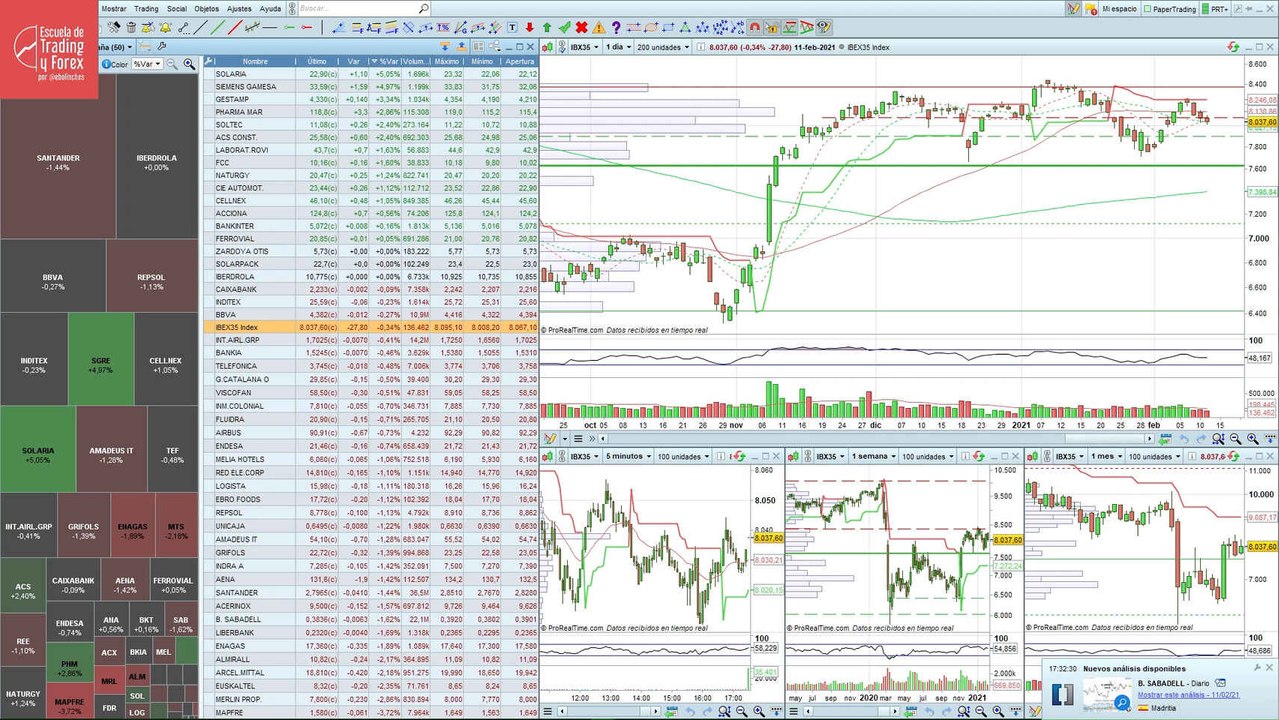
Task: Click zoom-in magnifier in heatmap panel
Action: click(189, 64)
